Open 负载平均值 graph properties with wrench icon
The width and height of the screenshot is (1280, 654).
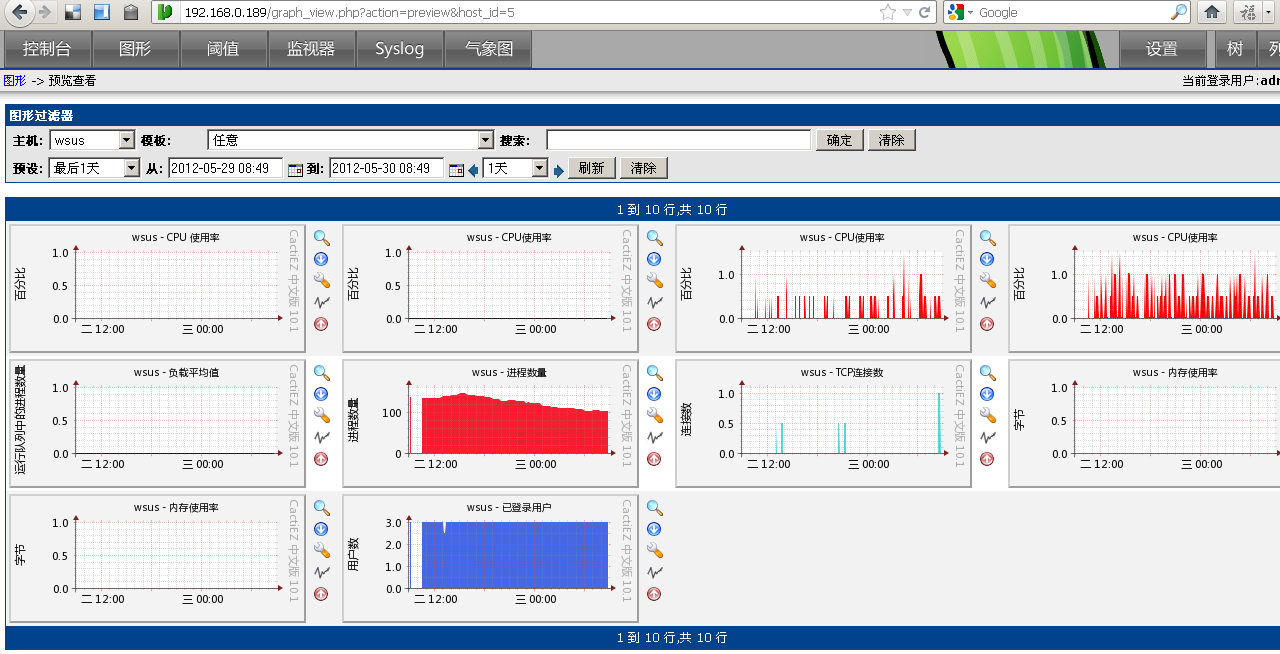pos(321,415)
